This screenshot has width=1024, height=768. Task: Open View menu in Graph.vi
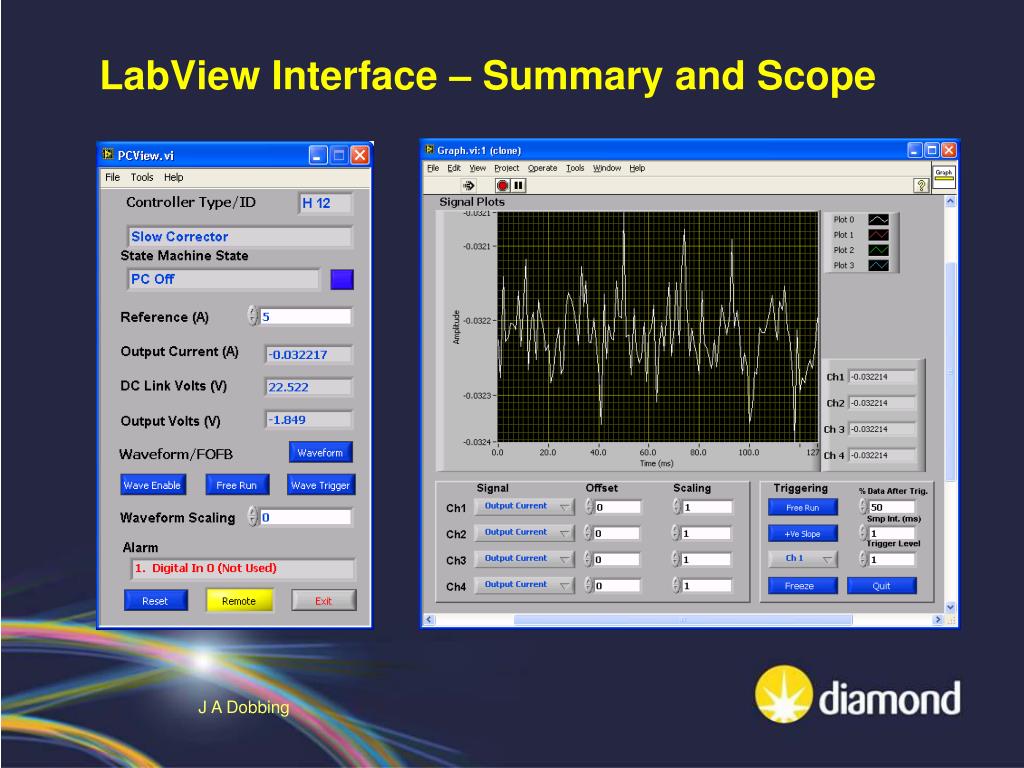click(477, 168)
